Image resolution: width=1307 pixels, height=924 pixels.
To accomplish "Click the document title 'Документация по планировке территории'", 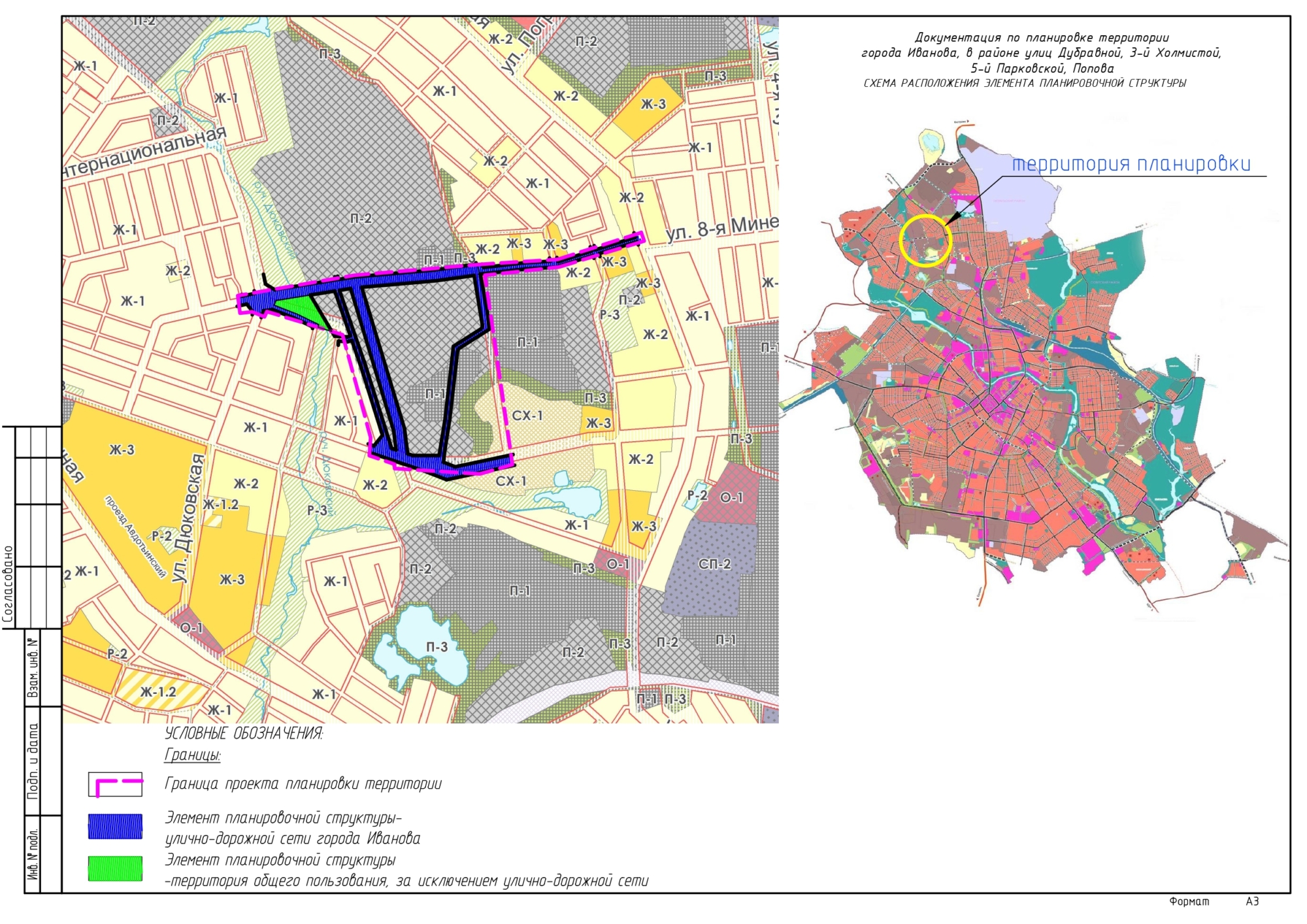I will (x=1042, y=38).
